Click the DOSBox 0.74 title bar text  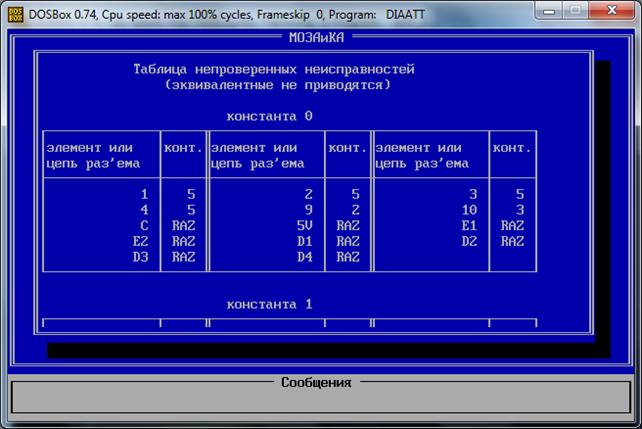click(x=226, y=15)
